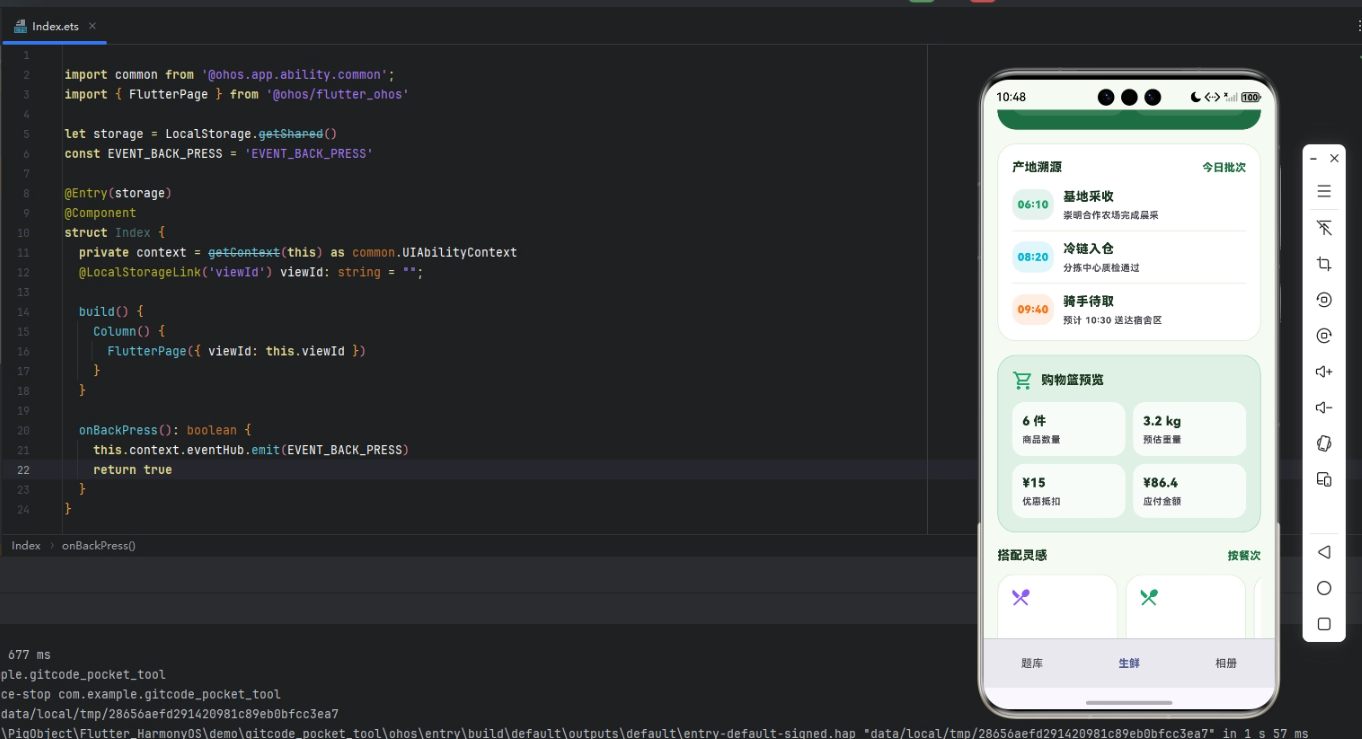
Task: Click the multi-device icon on emulator toolbar
Action: [x=1324, y=479]
